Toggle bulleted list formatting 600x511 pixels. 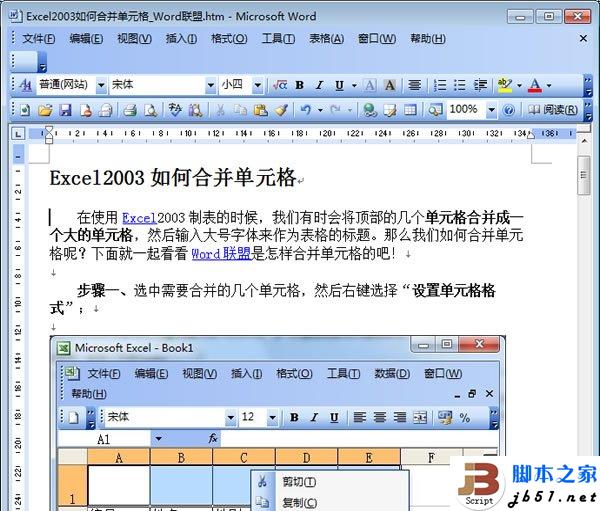point(460,85)
